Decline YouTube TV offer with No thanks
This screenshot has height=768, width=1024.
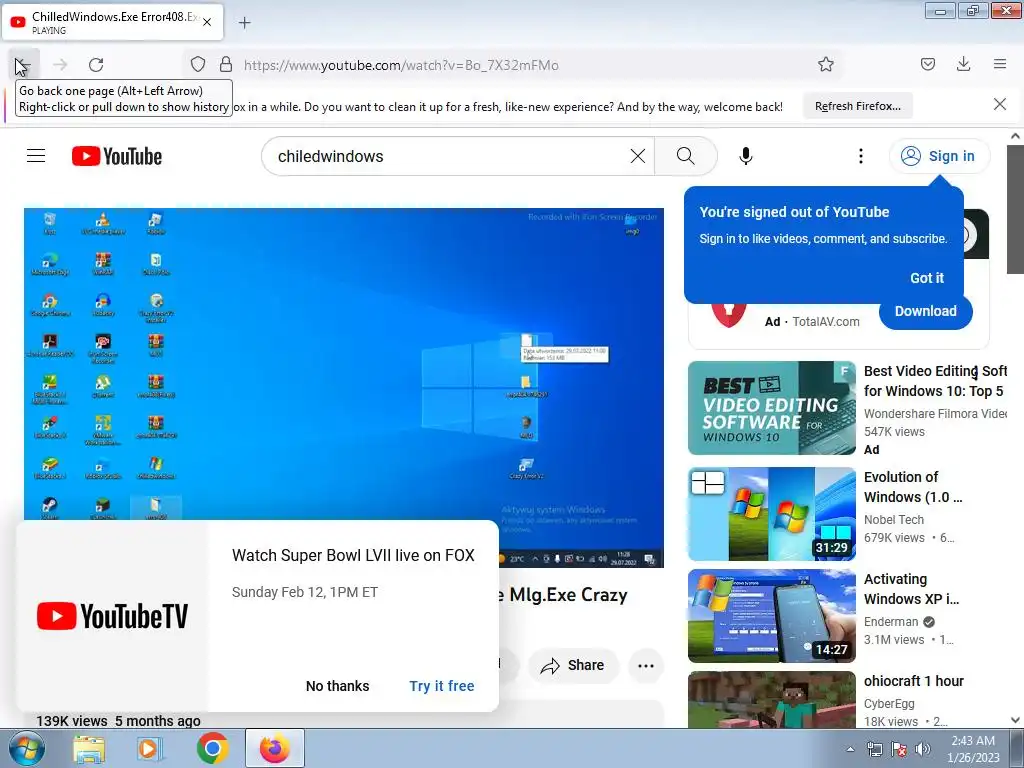click(337, 686)
